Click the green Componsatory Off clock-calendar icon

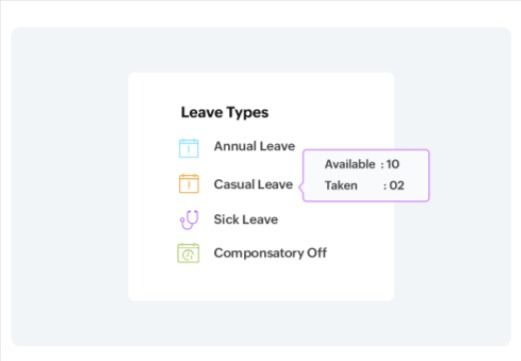[188, 253]
